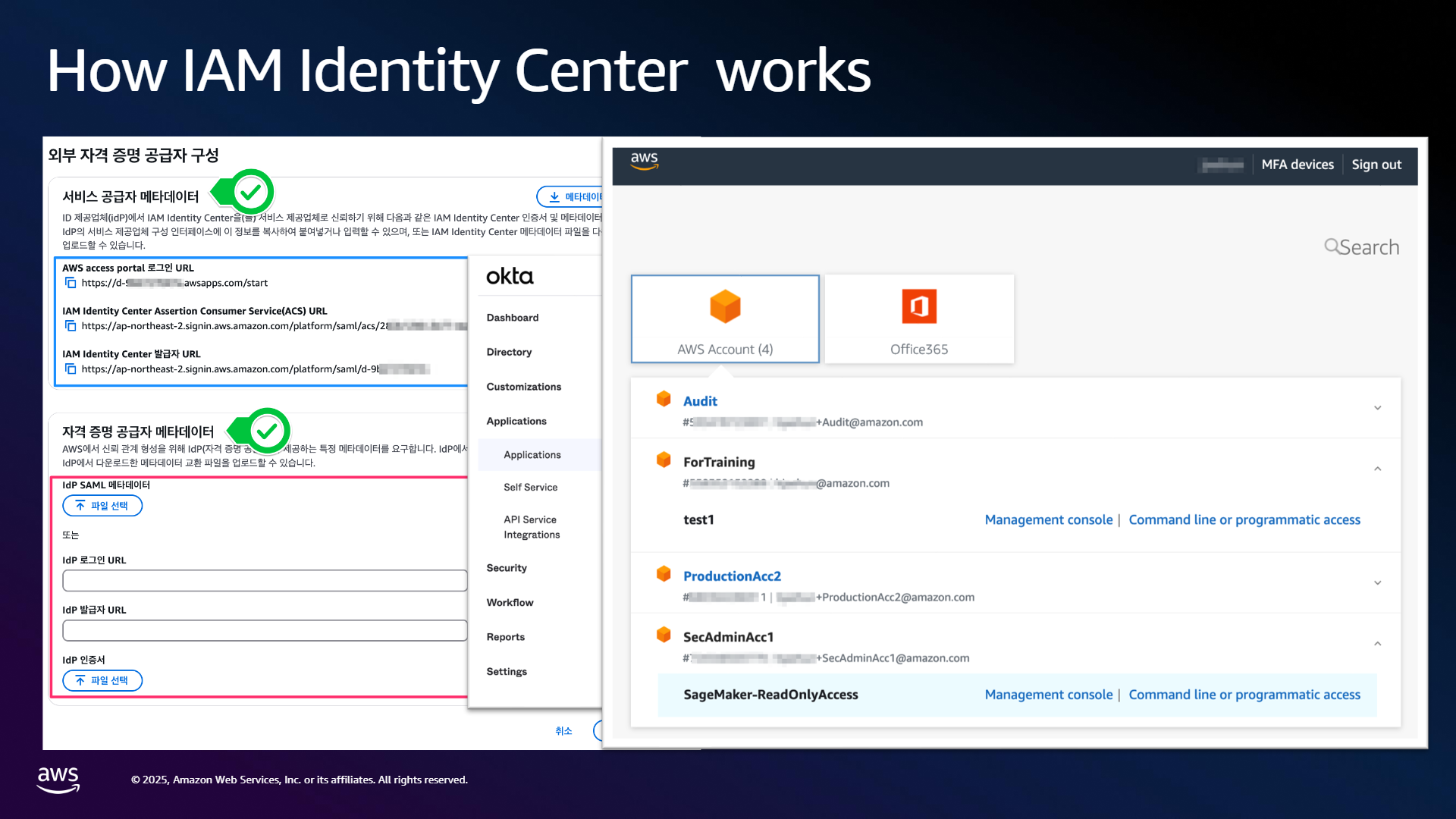
Task: Open Reports in the Okta menu
Action: pyautogui.click(x=506, y=637)
